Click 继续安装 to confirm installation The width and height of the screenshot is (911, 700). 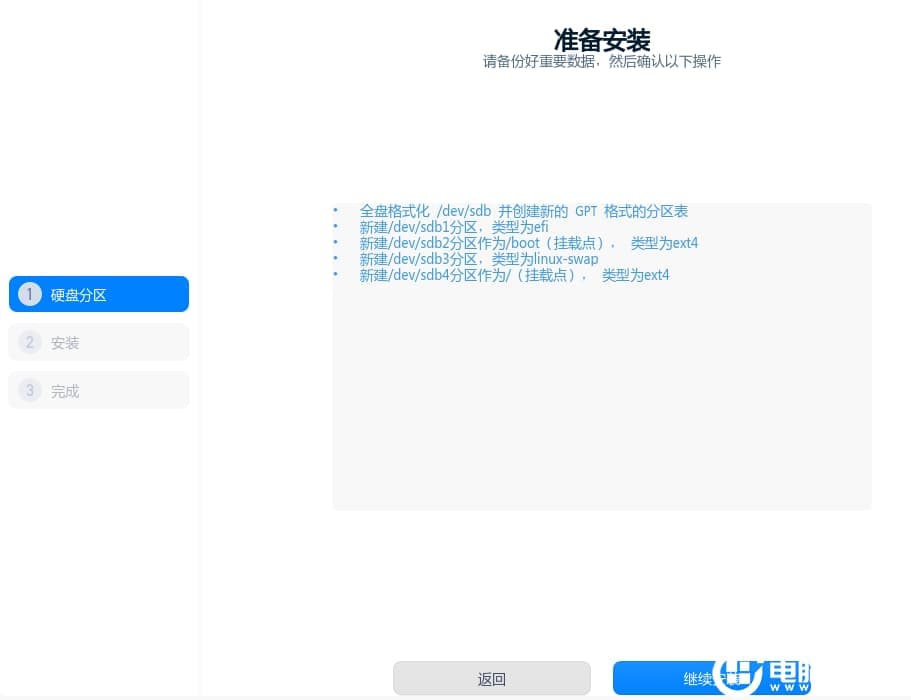click(714, 678)
